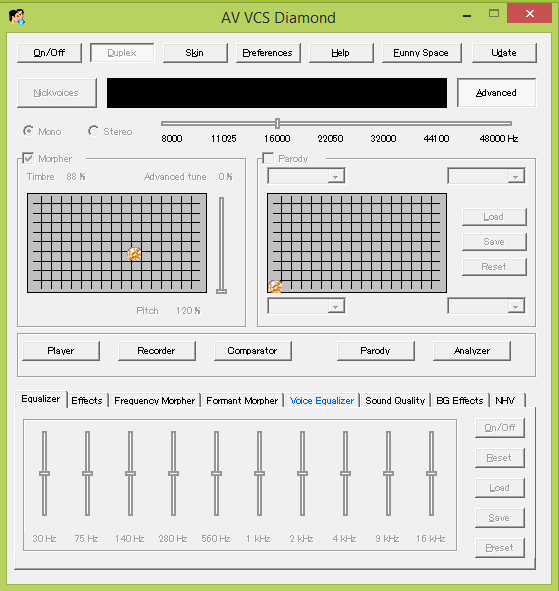
Task: Select the Stereo radio button
Action: click(93, 131)
